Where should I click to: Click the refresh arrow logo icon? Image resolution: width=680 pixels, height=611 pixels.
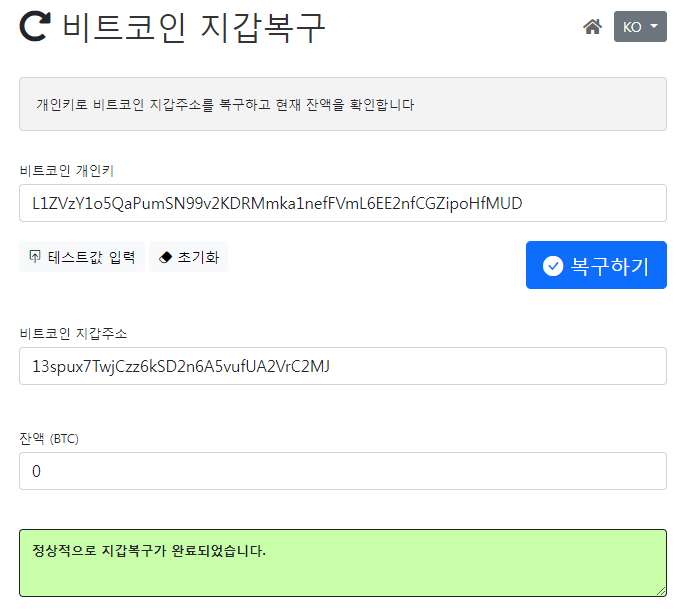pos(35,27)
